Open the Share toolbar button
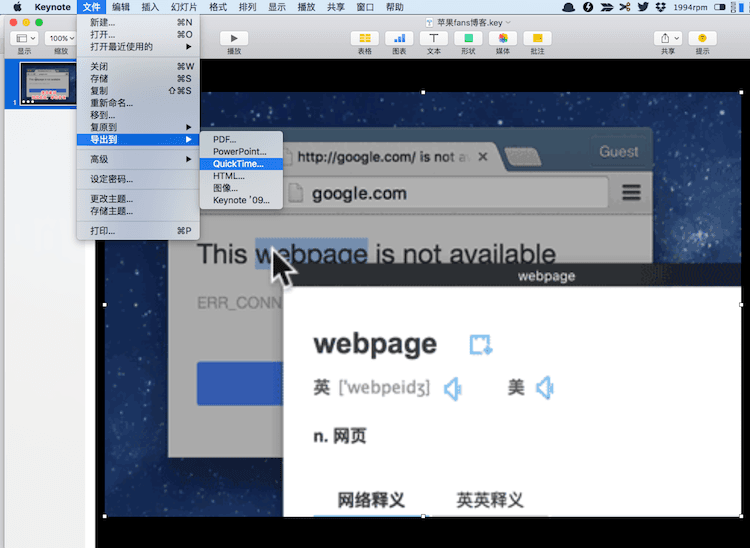Screen dimensions: 750x548 coord(668,38)
